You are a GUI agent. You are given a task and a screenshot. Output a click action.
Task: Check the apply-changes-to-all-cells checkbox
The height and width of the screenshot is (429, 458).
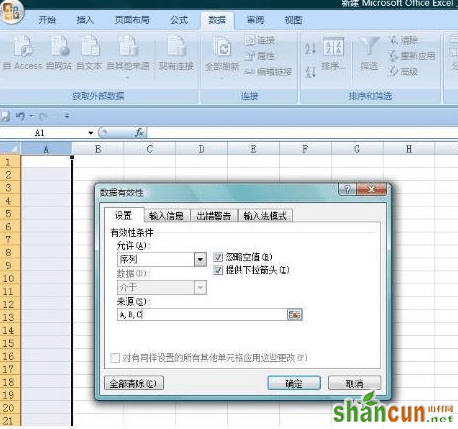115,358
